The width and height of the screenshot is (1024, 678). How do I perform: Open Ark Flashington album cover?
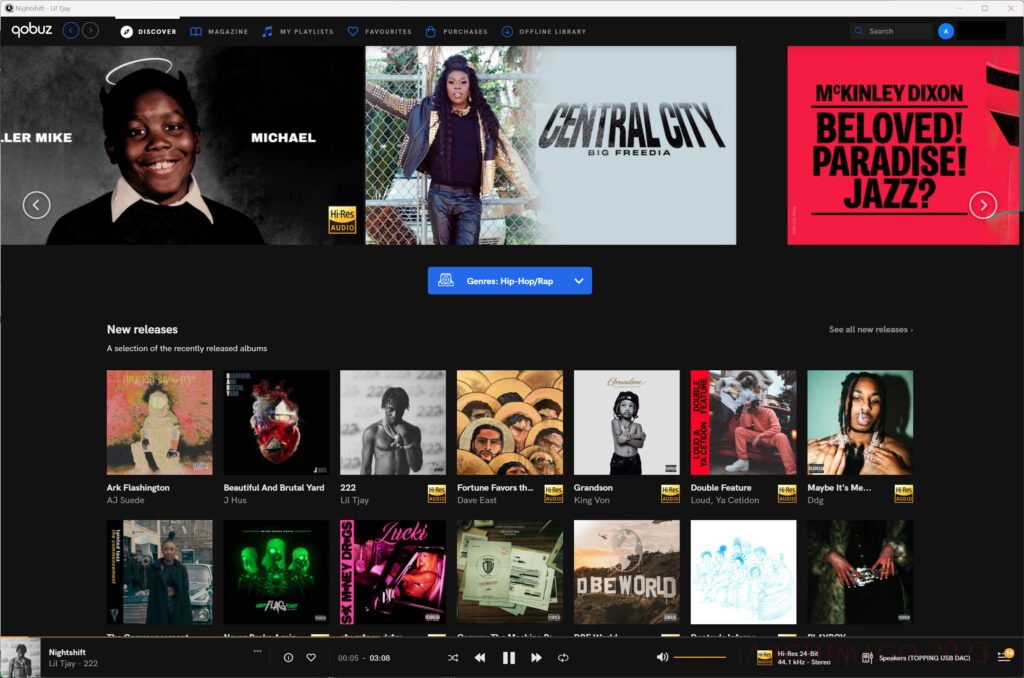(159, 423)
